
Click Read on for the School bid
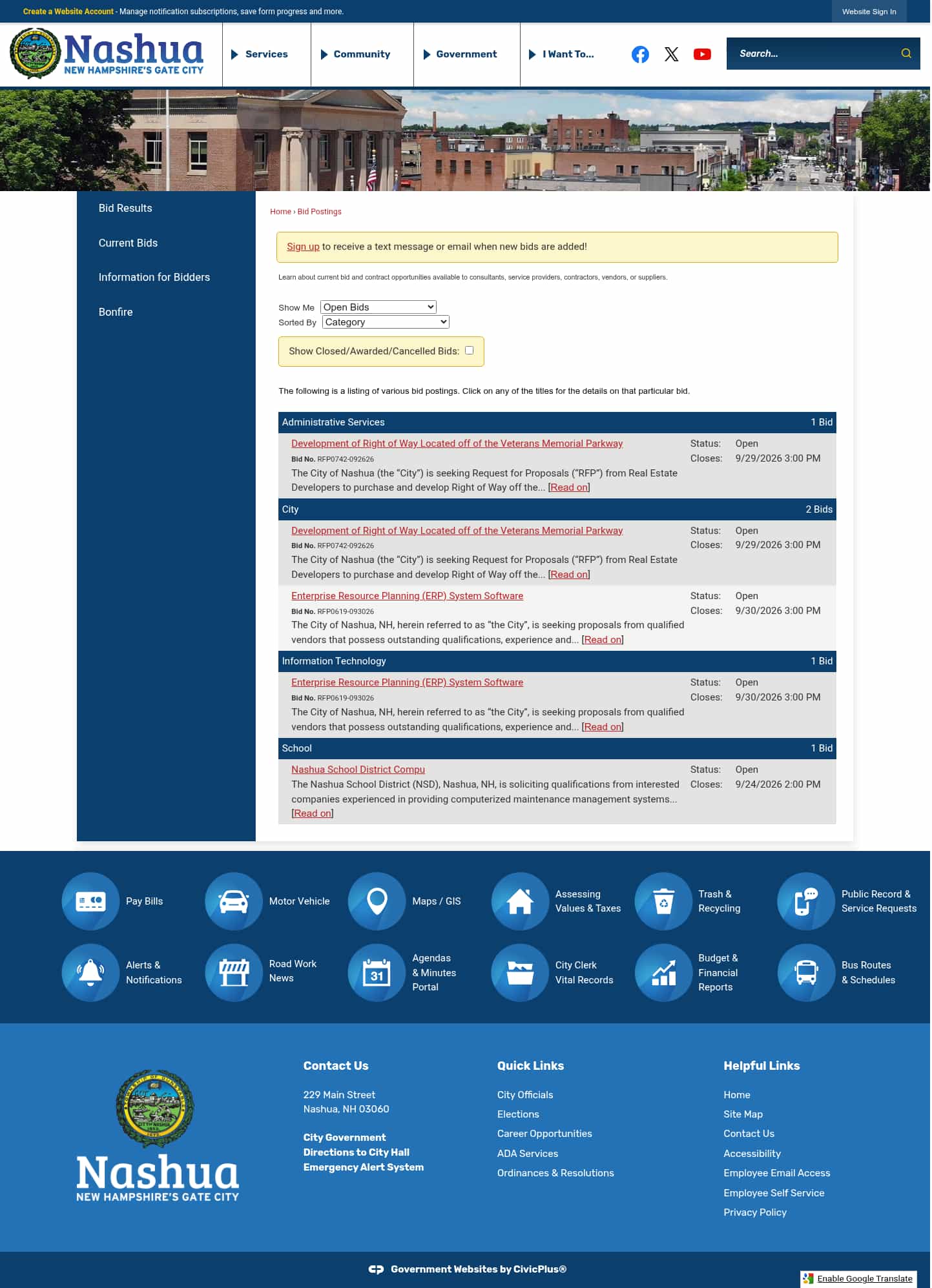tap(313, 815)
